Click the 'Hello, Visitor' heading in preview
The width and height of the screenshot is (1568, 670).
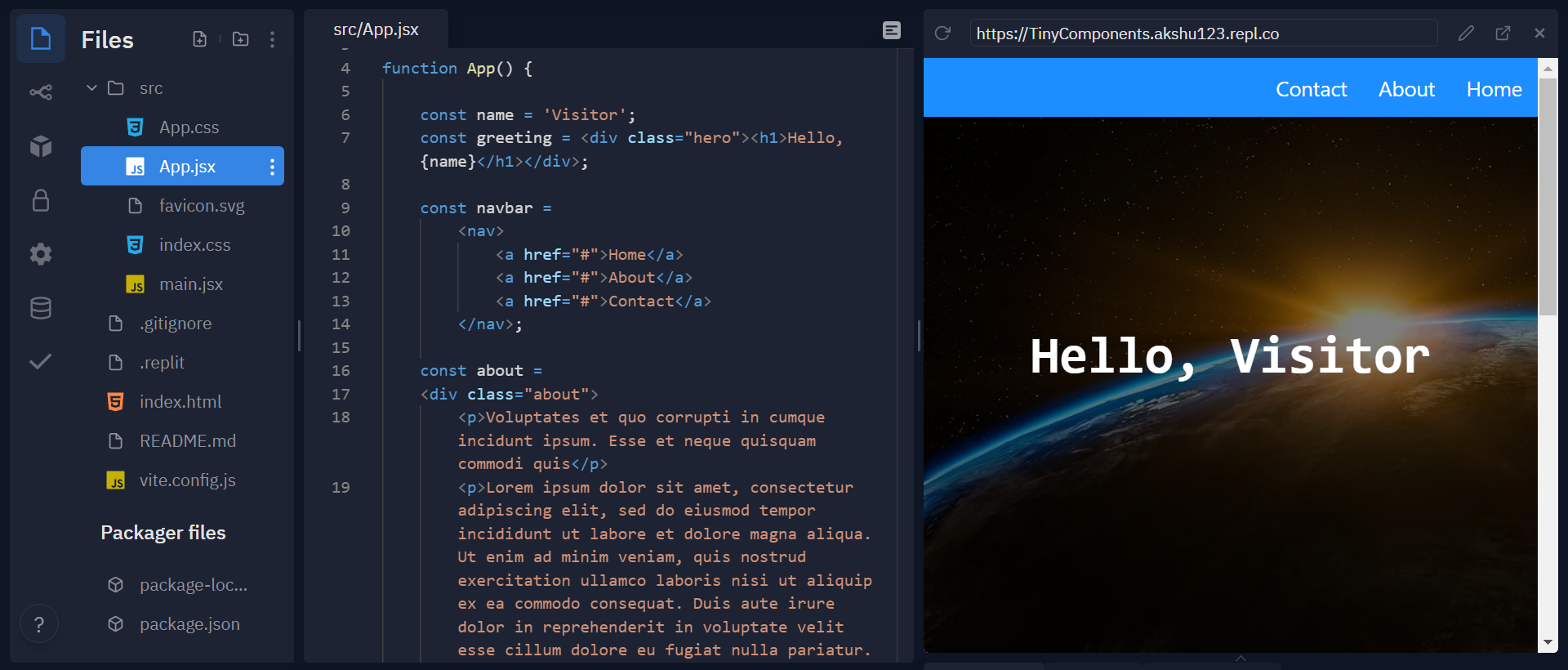pyautogui.click(x=1230, y=357)
